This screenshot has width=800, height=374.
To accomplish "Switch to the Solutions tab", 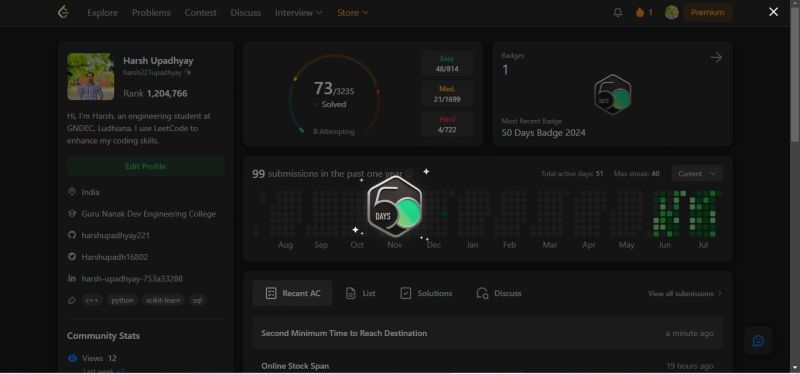I will (426, 293).
